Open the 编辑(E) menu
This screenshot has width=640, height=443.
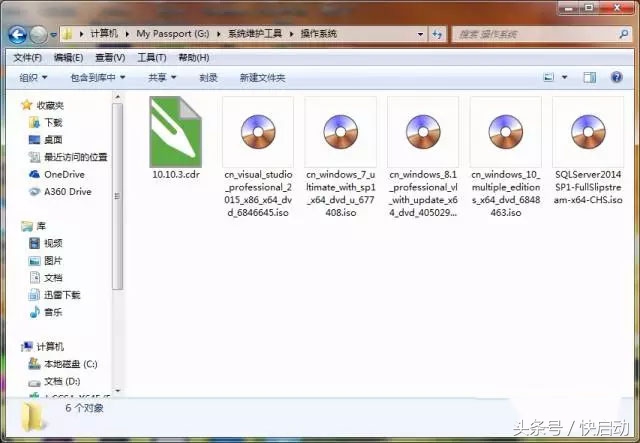click(x=68, y=58)
